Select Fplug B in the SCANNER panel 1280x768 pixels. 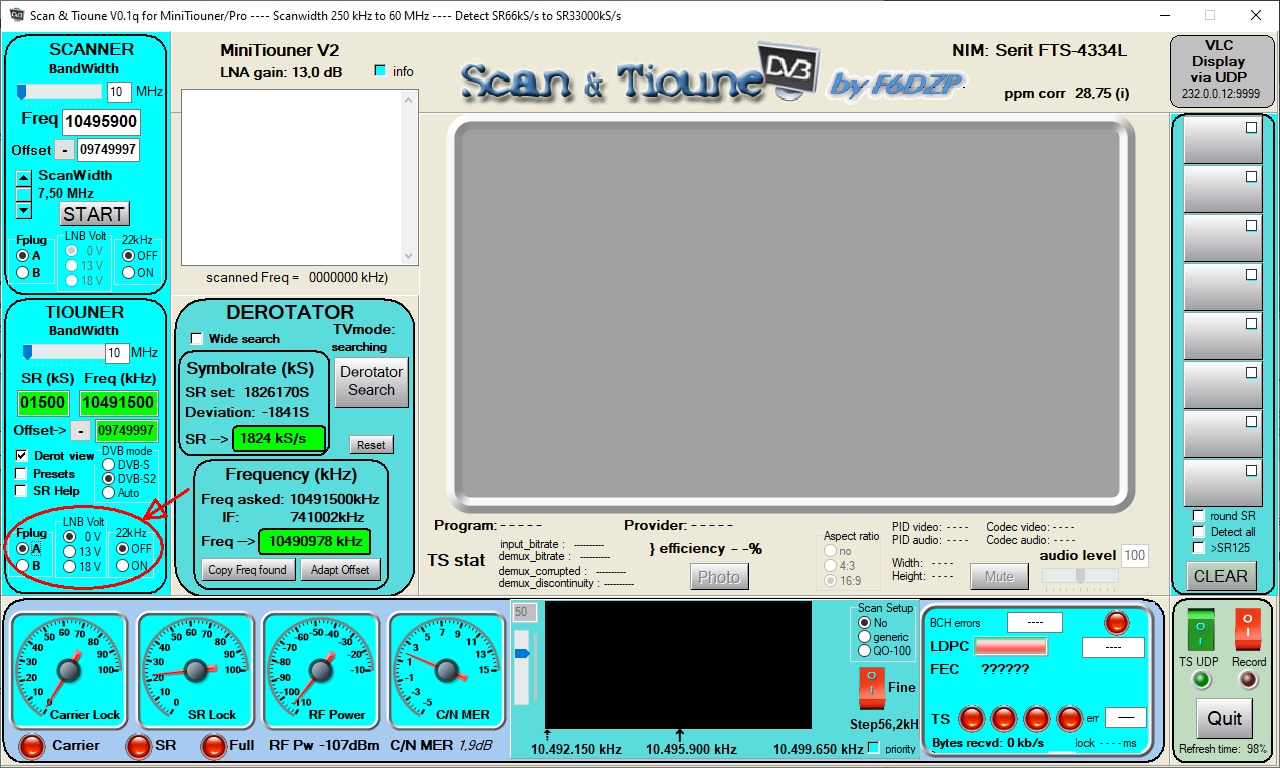point(23,272)
